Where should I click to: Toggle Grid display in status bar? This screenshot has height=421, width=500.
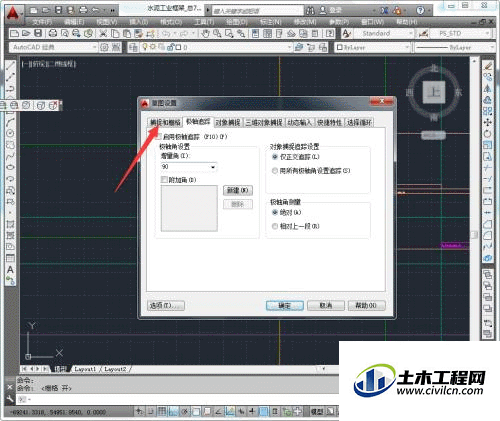click(162, 411)
